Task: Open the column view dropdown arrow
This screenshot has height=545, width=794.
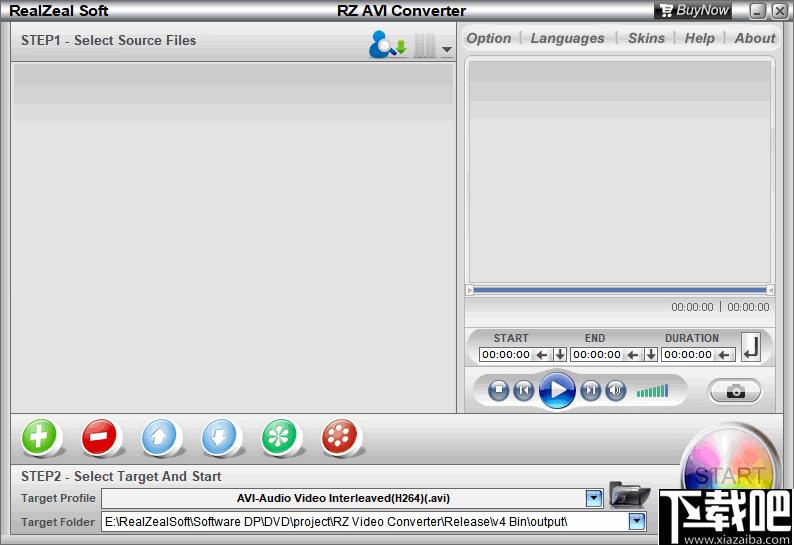Action: [x=447, y=49]
